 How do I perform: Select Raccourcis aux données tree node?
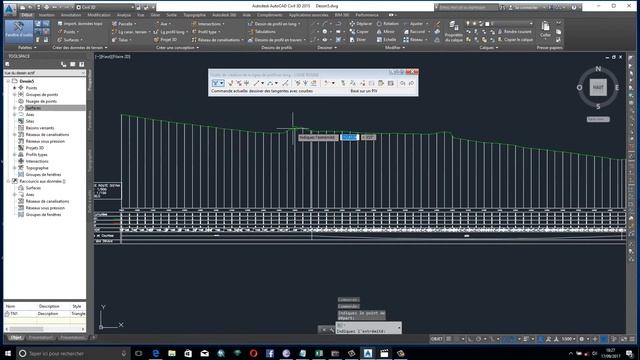coord(41,181)
